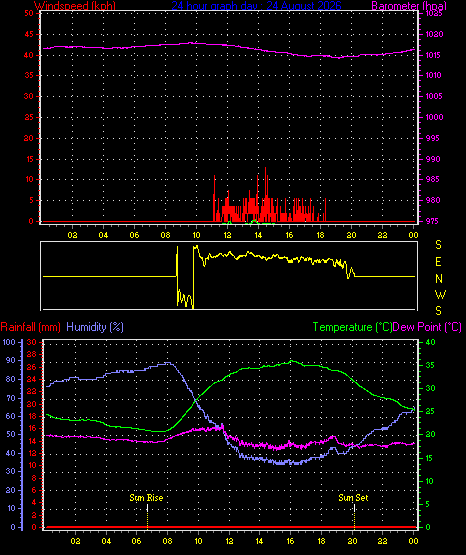This screenshot has height=555, width=466.
Task: Click the "N" wind direction label
Action: click(x=439, y=279)
